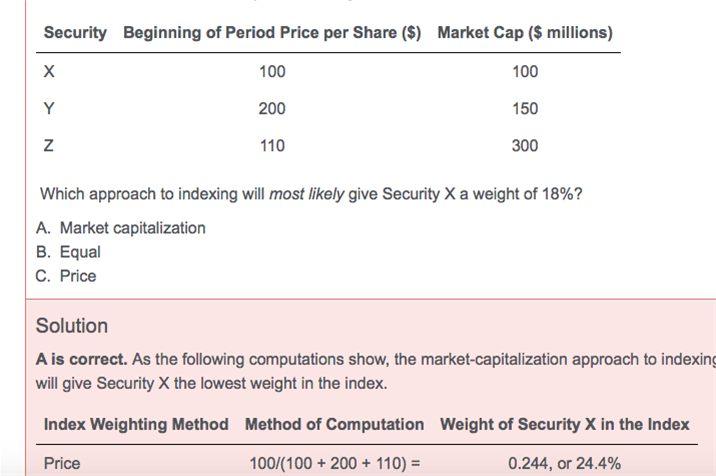Screen dimensions: 716x476
Task: Click the Index Weighting Method header
Action: 136,424
